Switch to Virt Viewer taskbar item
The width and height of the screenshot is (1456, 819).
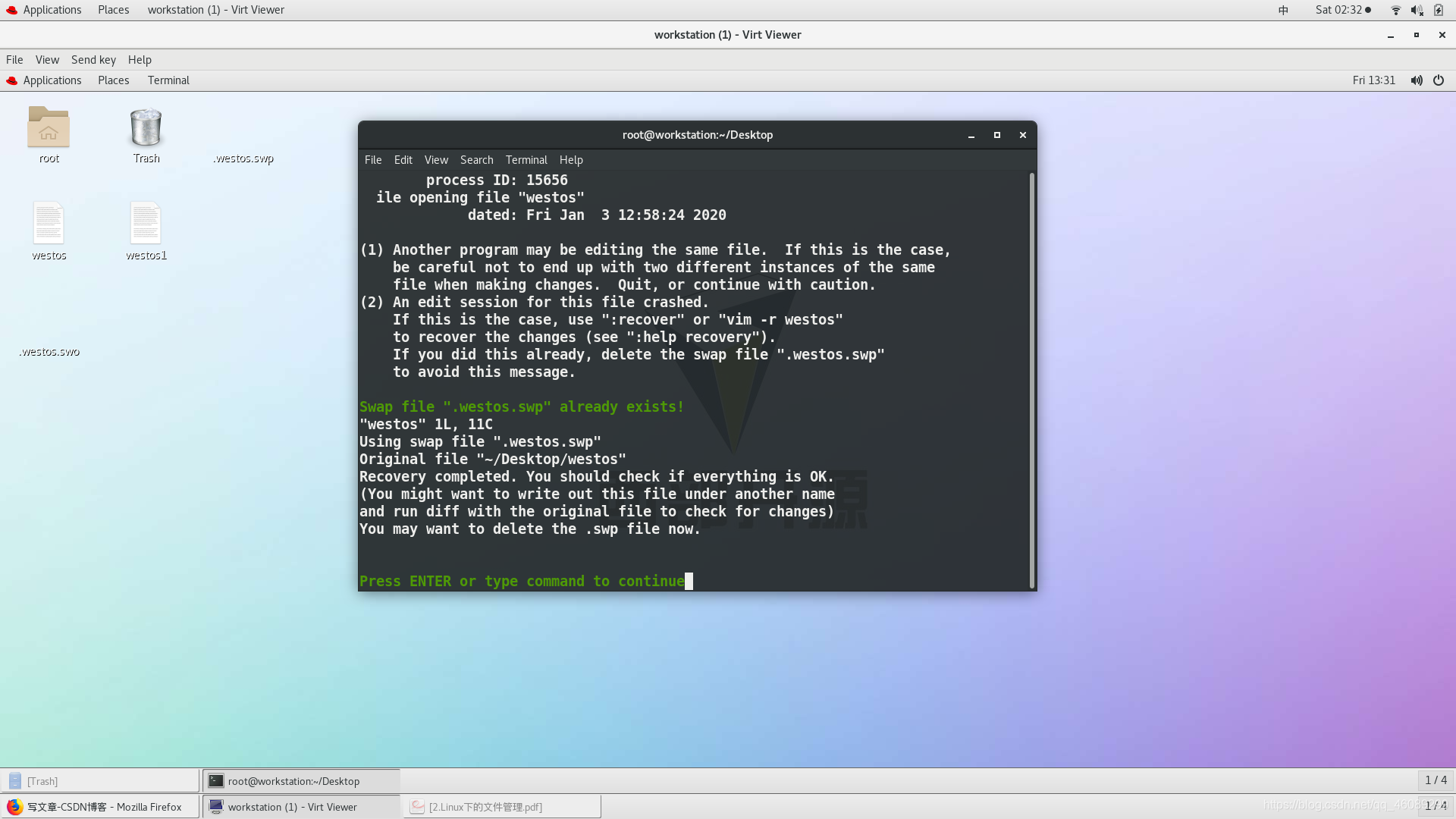click(301, 807)
